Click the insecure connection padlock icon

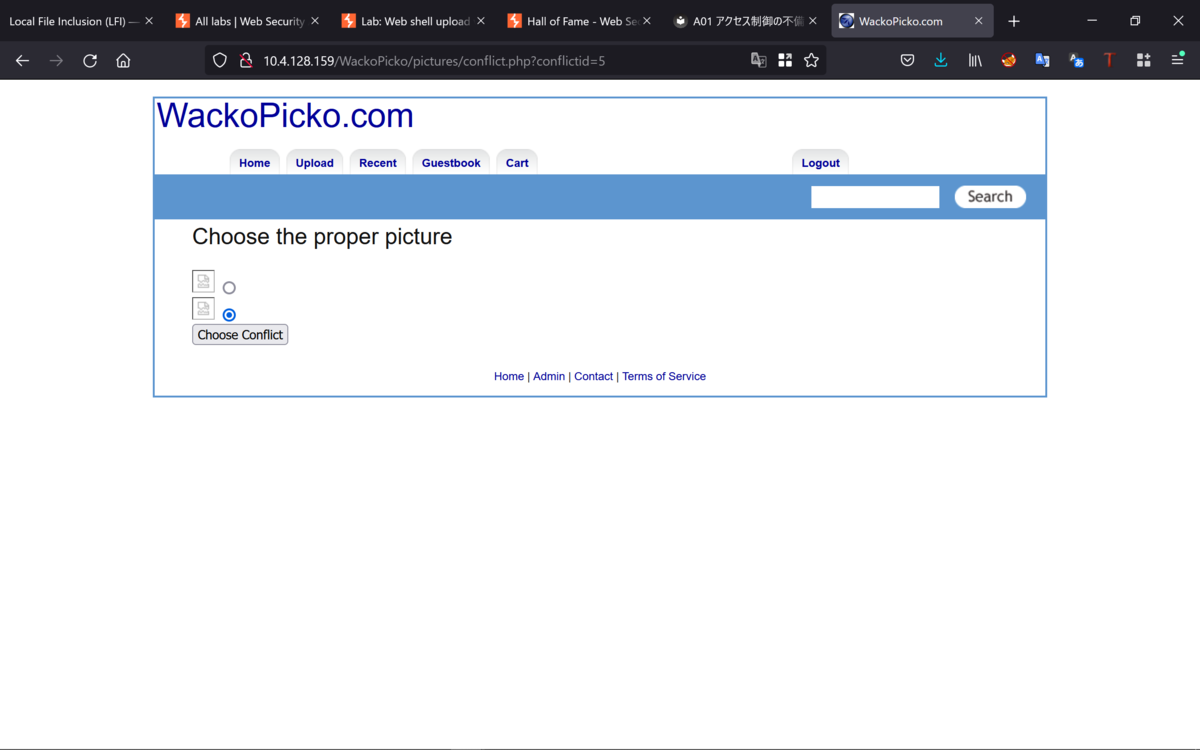tap(245, 61)
